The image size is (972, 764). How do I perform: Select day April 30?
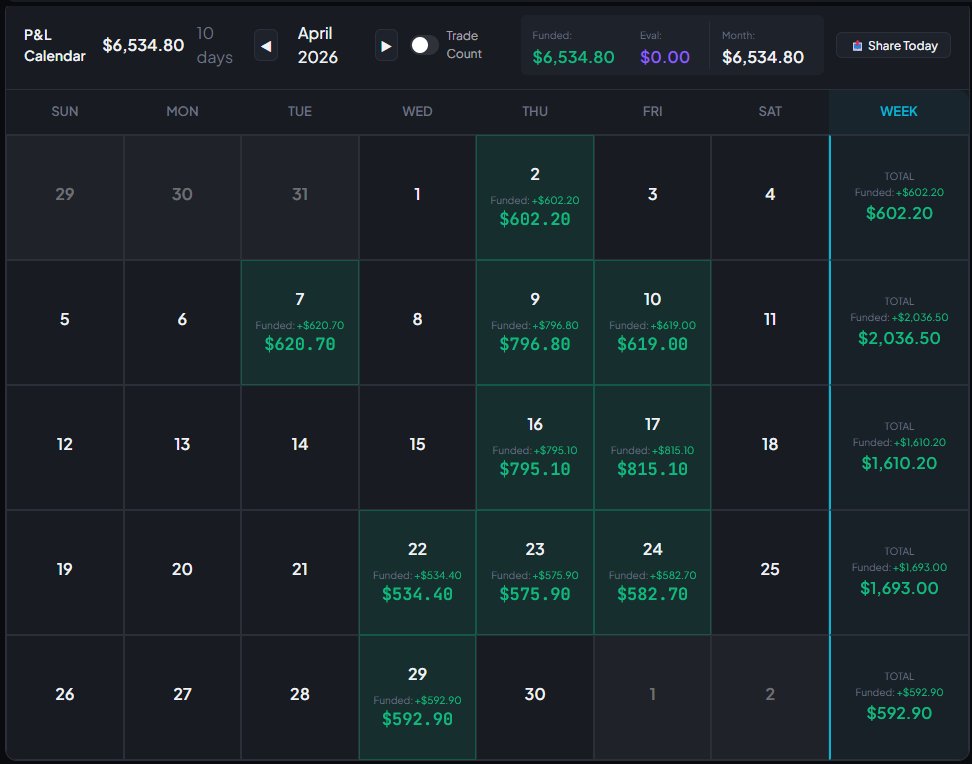coord(535,698)
